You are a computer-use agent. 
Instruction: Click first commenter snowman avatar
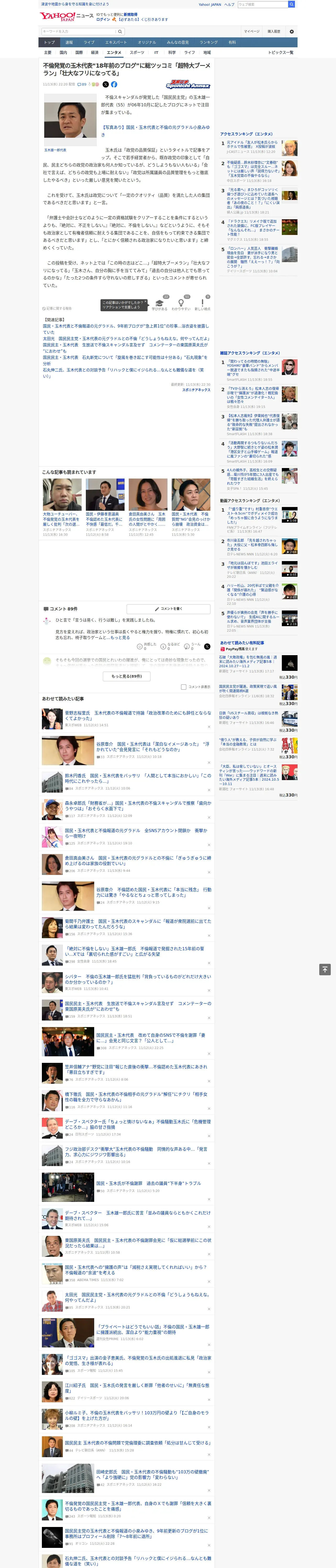pos(47,621)
